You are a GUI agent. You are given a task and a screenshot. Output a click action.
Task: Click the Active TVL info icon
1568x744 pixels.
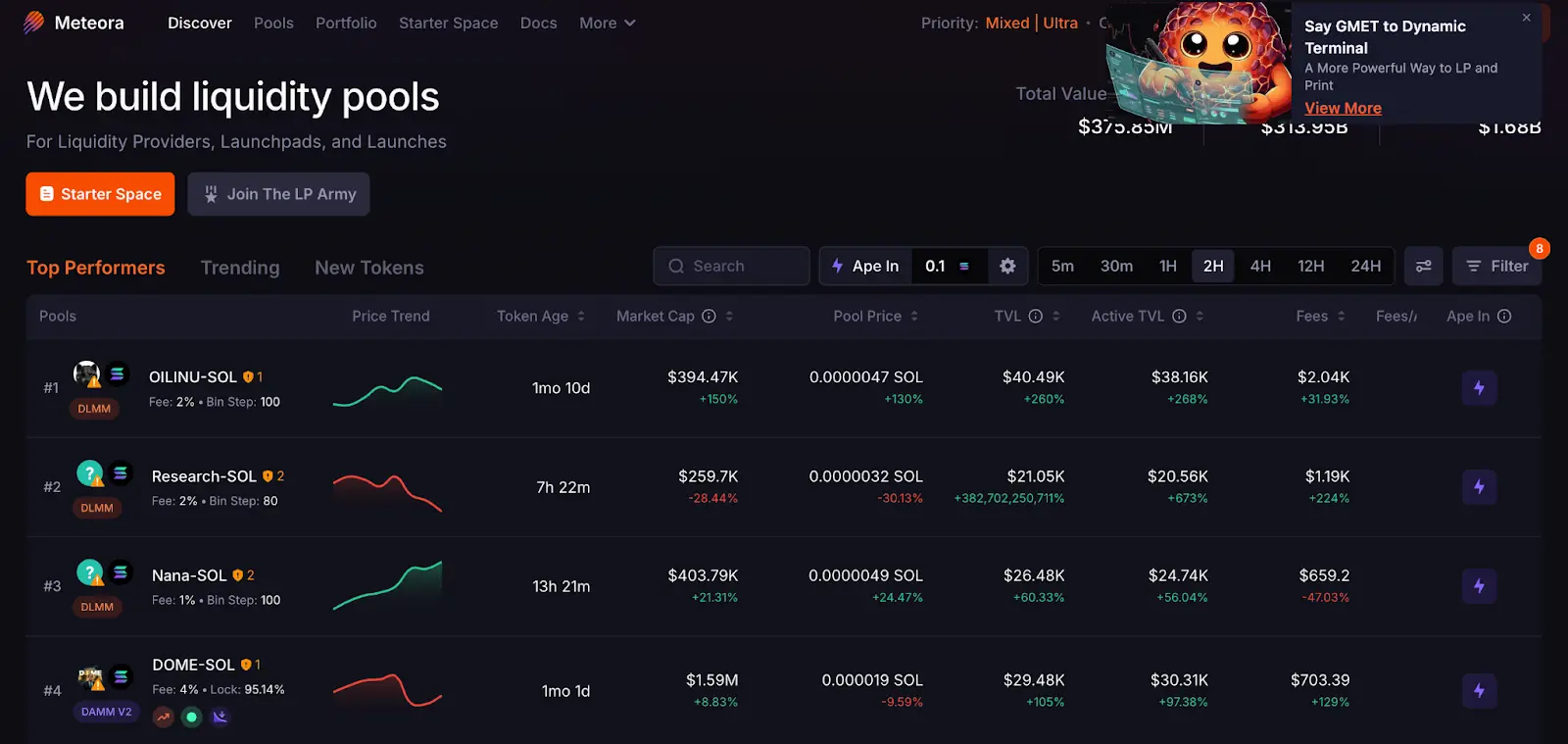click(x=1179, y=316)
